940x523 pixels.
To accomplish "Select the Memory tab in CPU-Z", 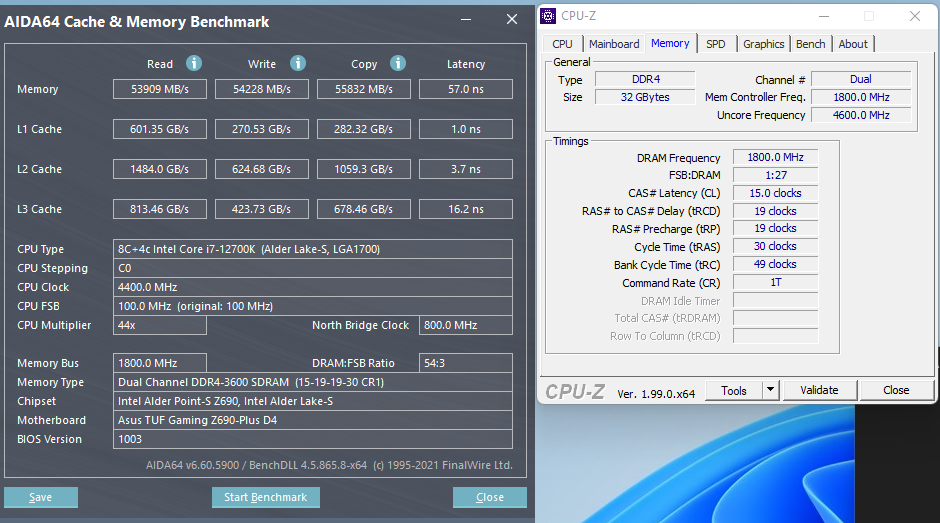I will [670, 43].
